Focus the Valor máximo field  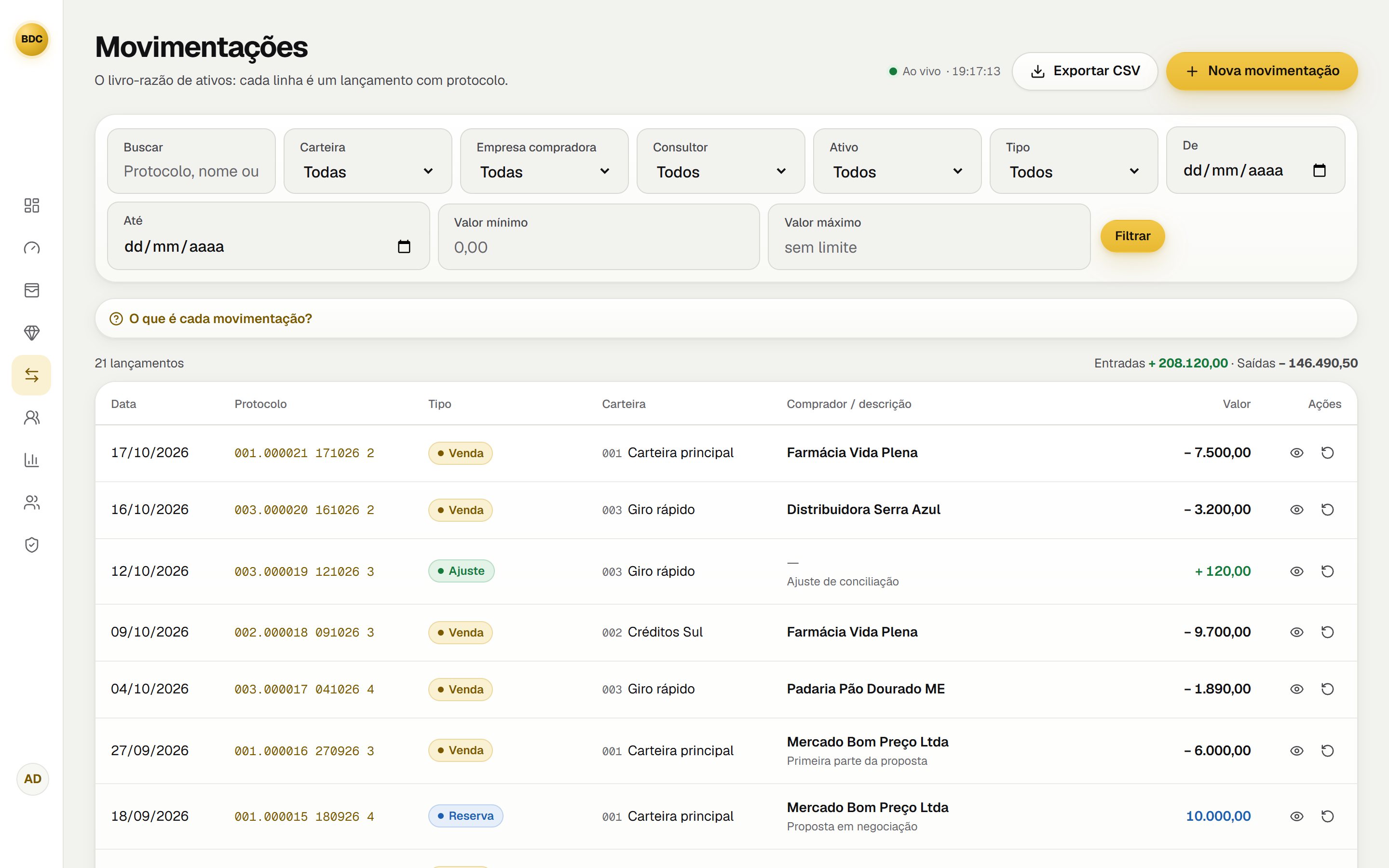929,236
